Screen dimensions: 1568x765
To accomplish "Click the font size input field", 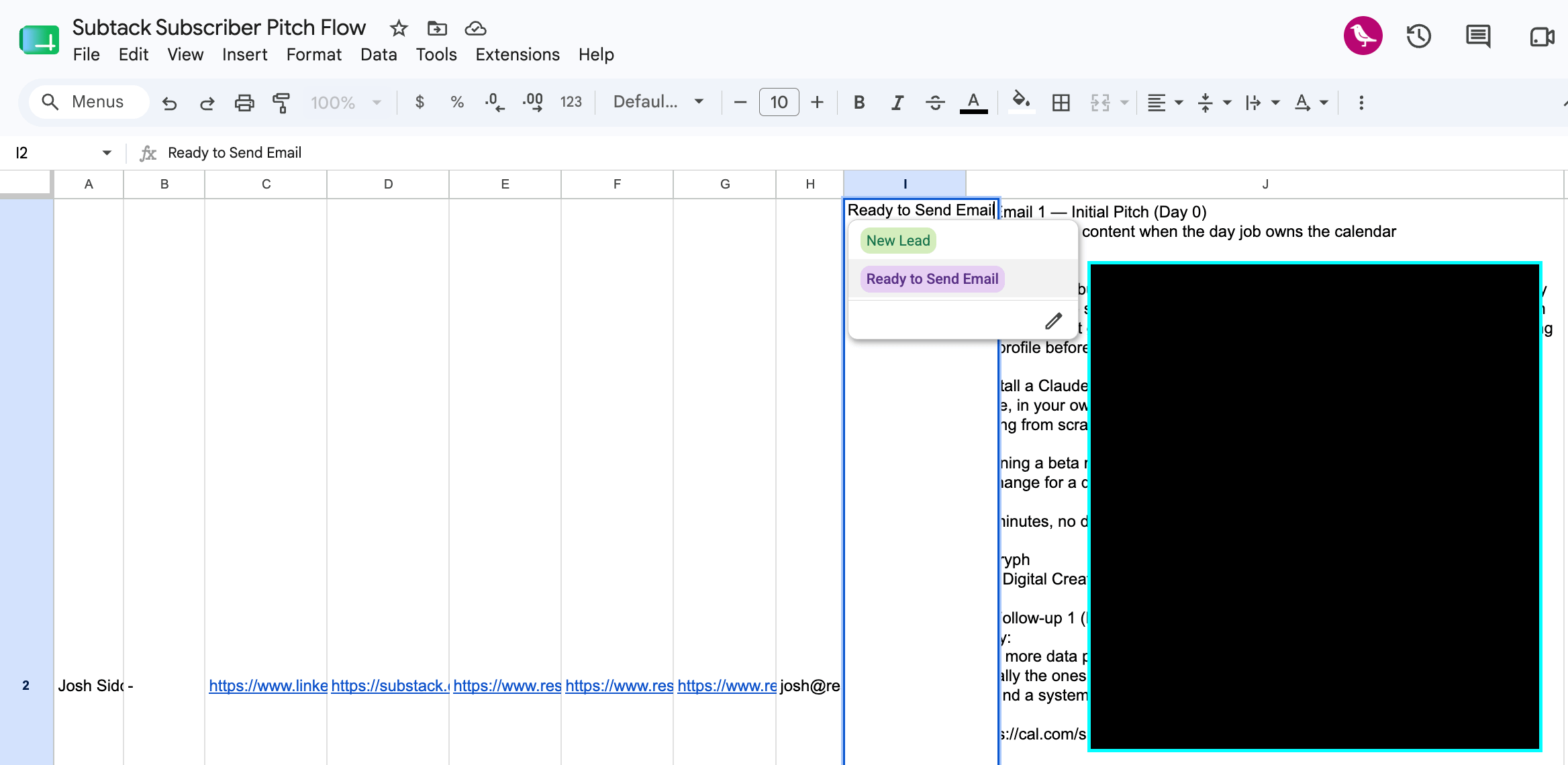I will 779,103.
